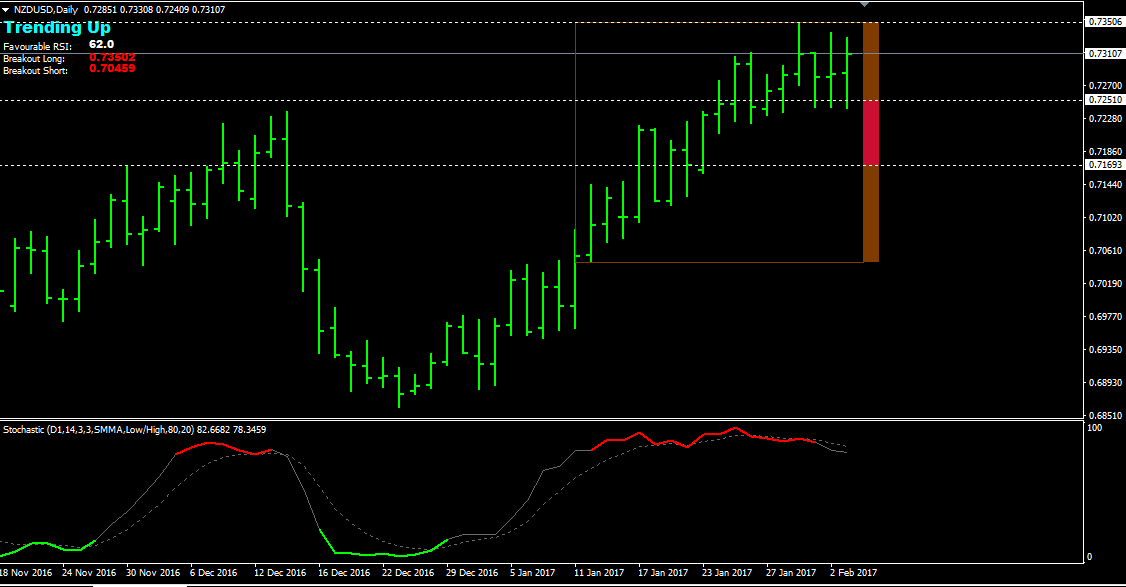Click the 0.72510 price level label
This screenshot has width=1126, height=587.
[x=1105, y=100]
